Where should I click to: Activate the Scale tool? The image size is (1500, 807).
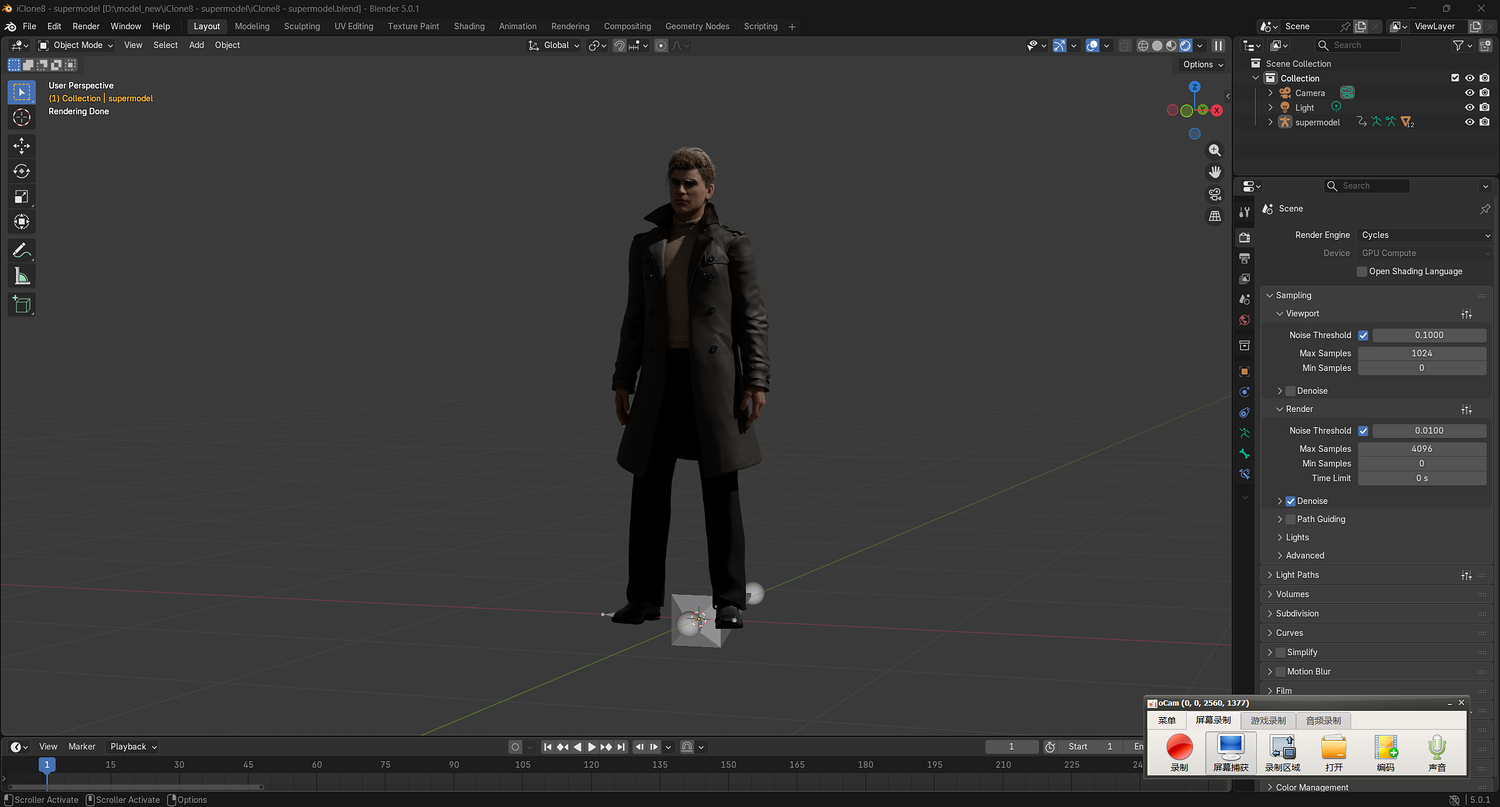pyautogui.click(x=22, y=196)
